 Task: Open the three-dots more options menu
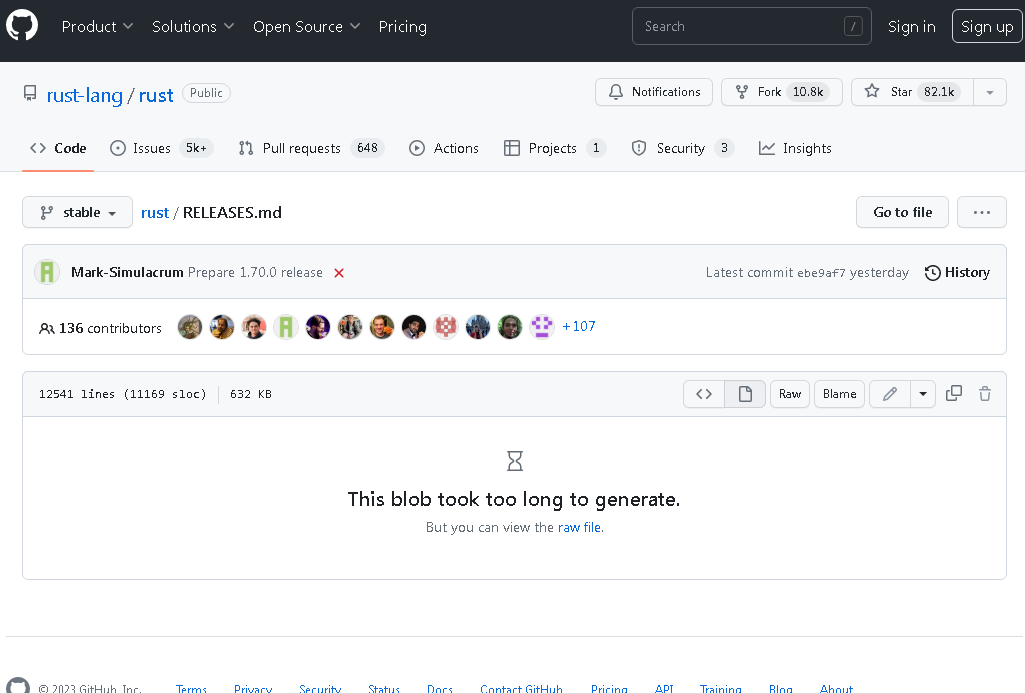[981, 212]
